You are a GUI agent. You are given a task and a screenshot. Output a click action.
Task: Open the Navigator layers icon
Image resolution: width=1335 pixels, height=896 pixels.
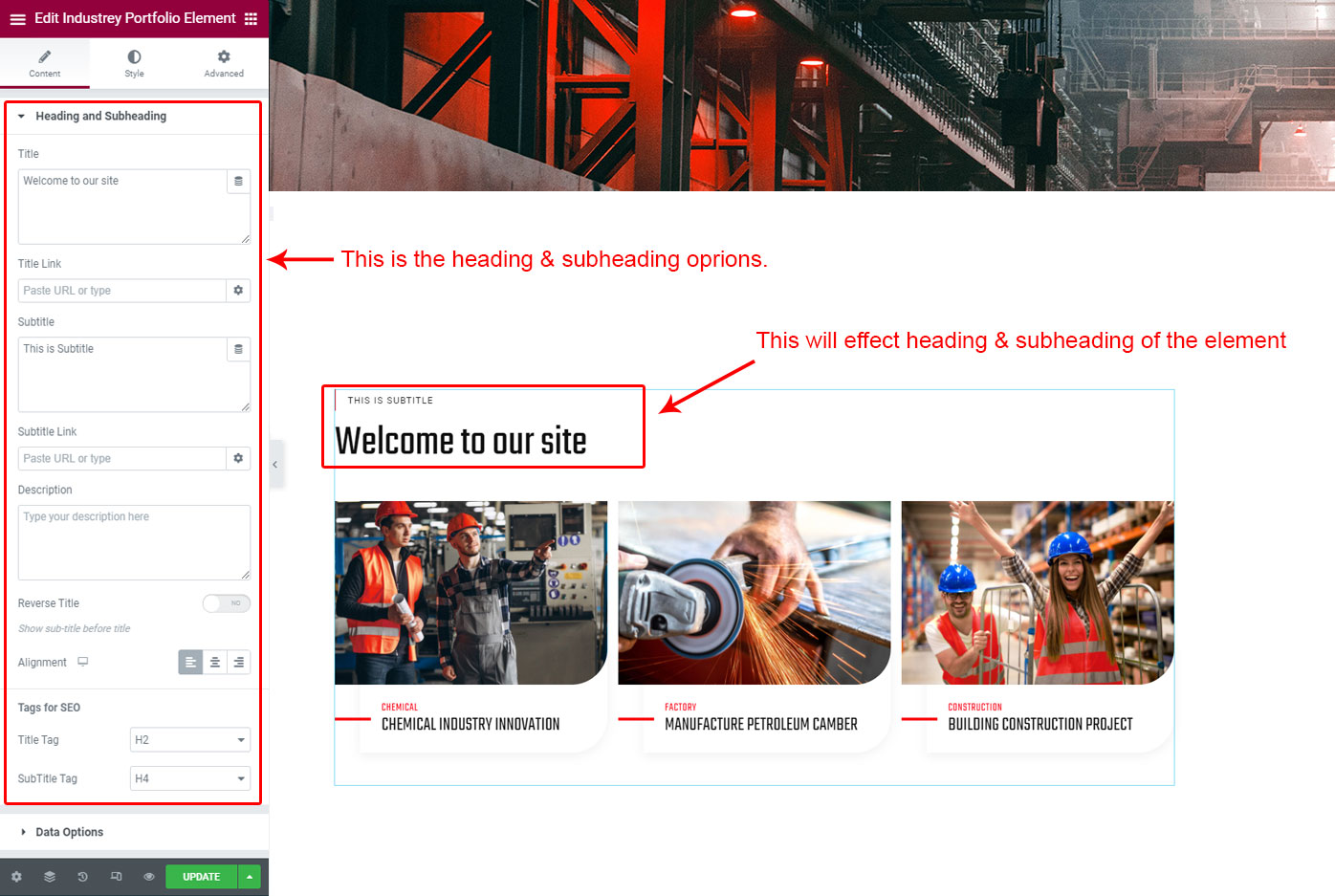point(50,877)
